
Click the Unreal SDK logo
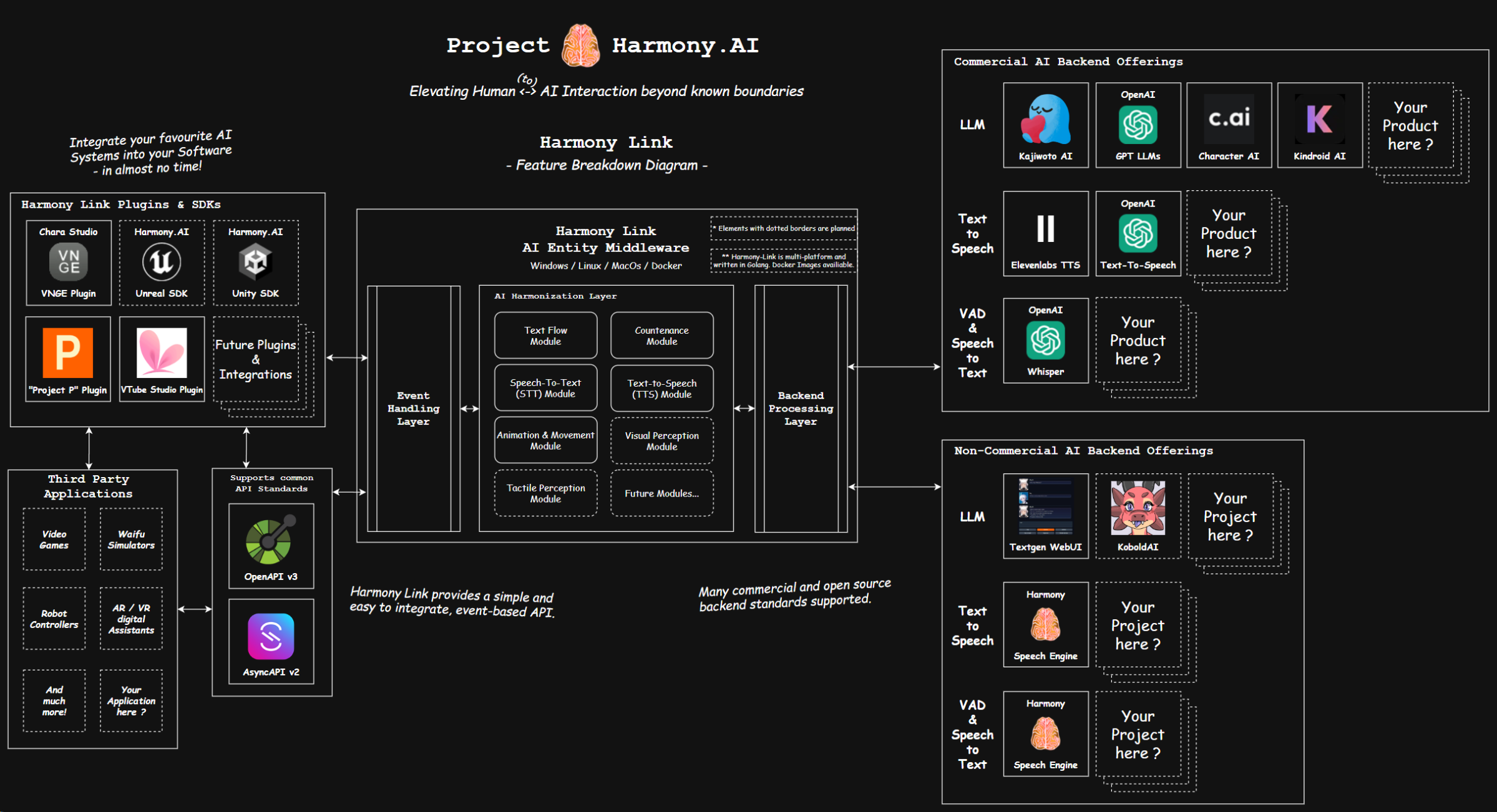tap(162, 262)
